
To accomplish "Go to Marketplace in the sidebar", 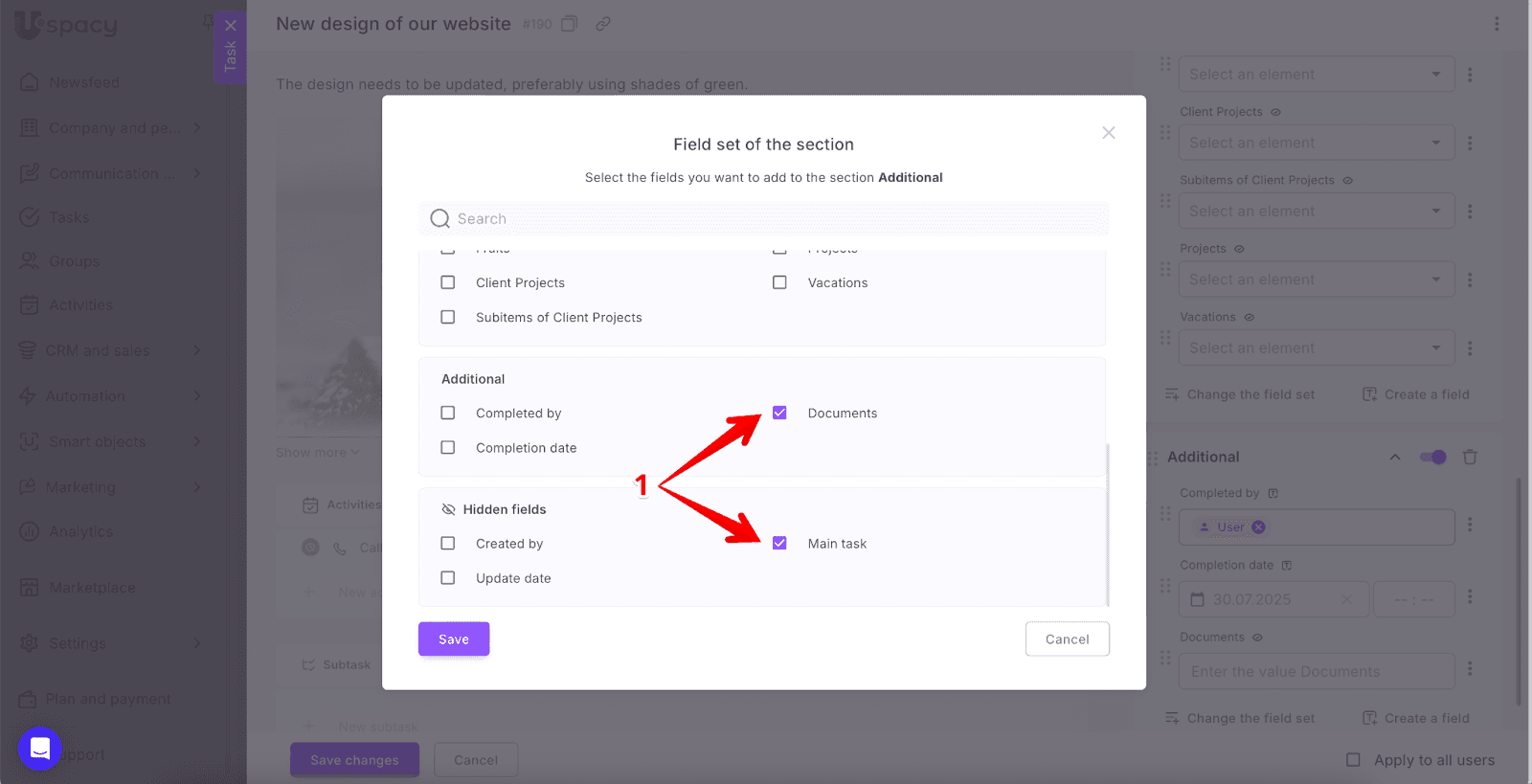I will [92, 588].
